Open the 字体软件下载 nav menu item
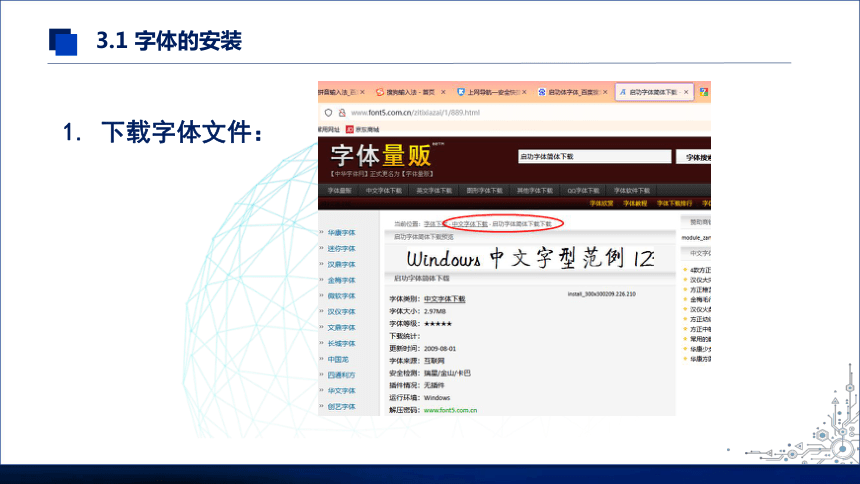Screen dimensions: 860x484 tap(632, 190)
